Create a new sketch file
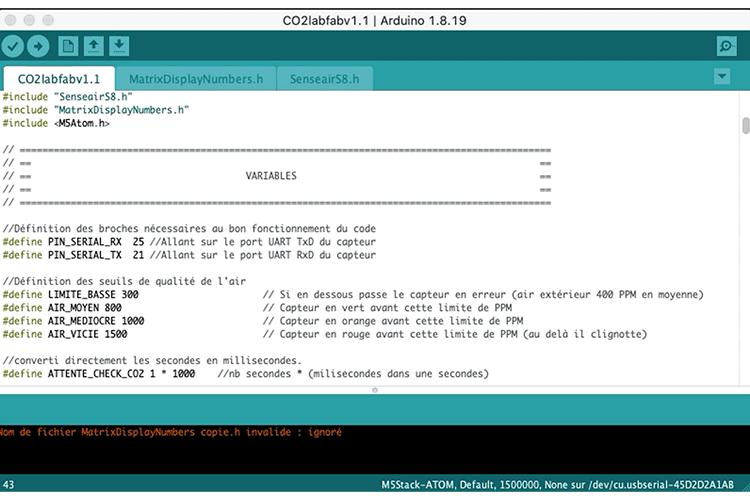Viewport: 750px width, 500px height. [68, 46]
